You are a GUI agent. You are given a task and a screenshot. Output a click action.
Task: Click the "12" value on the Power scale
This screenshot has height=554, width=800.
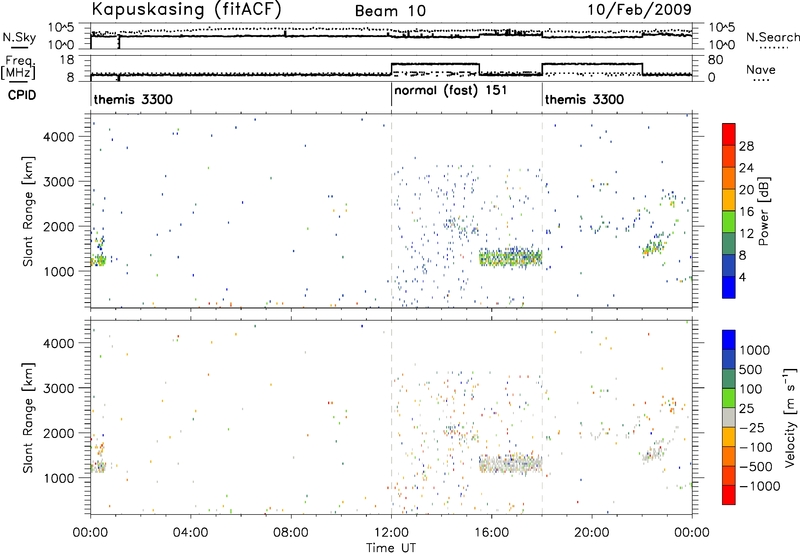pos(746,234)
